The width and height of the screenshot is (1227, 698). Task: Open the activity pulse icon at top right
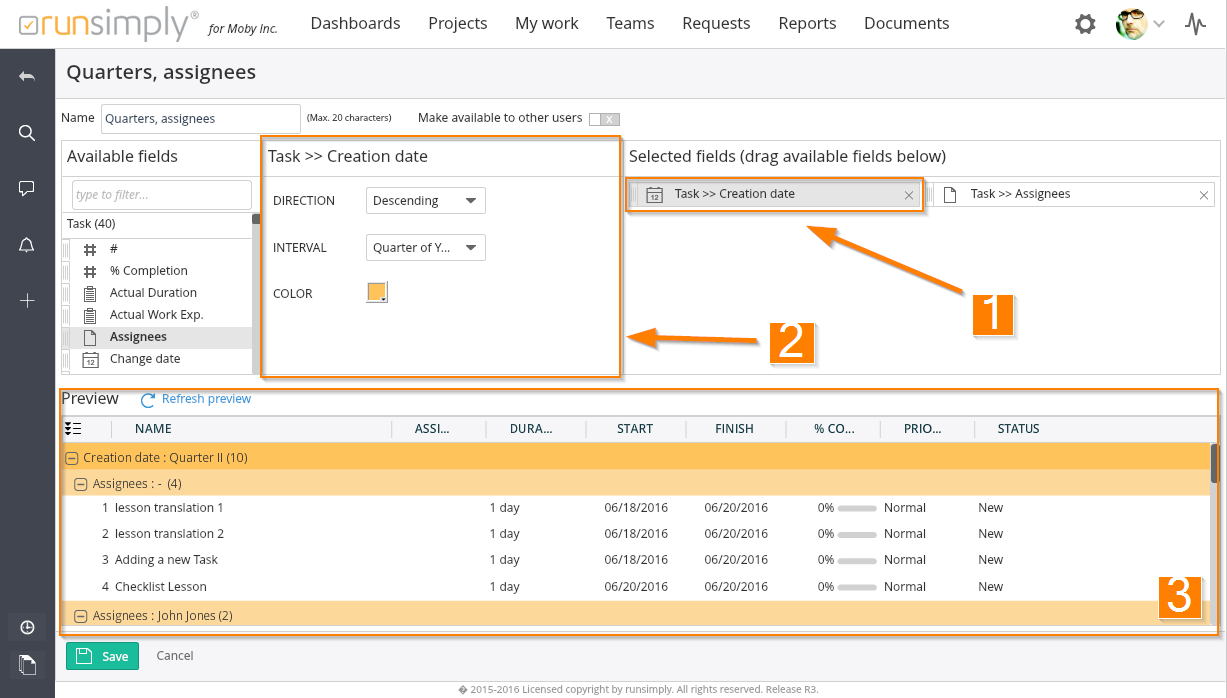click(x=1195, y=24)
